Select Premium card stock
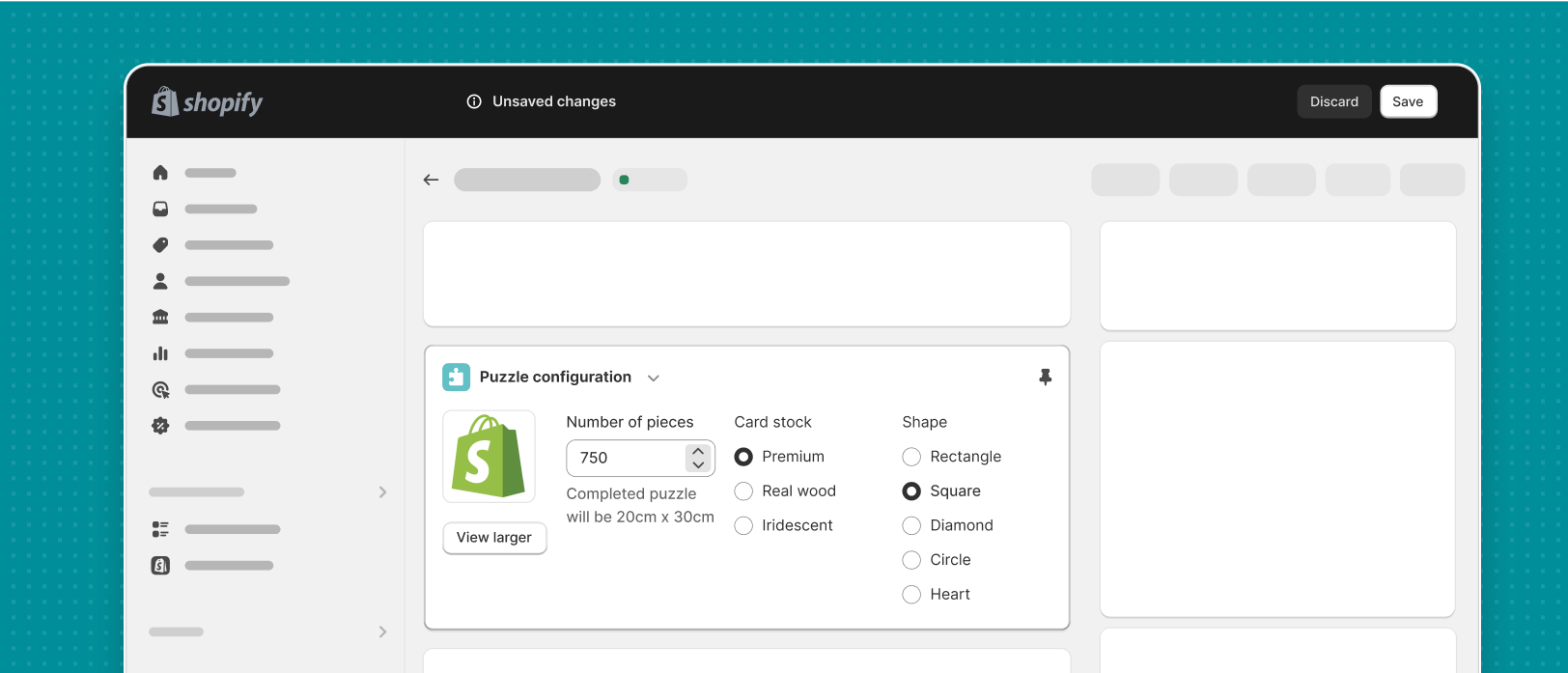Image resolution: width=1568 pixels, height=673 pixels. [x=743, y=457]
